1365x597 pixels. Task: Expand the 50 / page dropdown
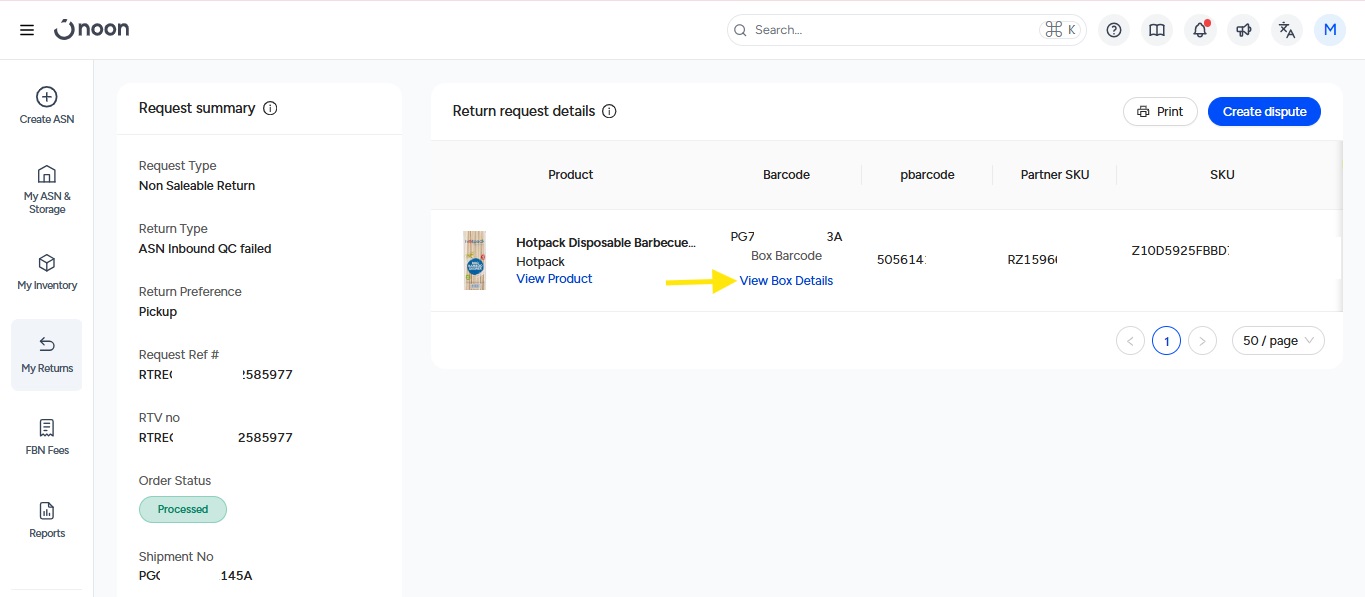point(1278,341)
